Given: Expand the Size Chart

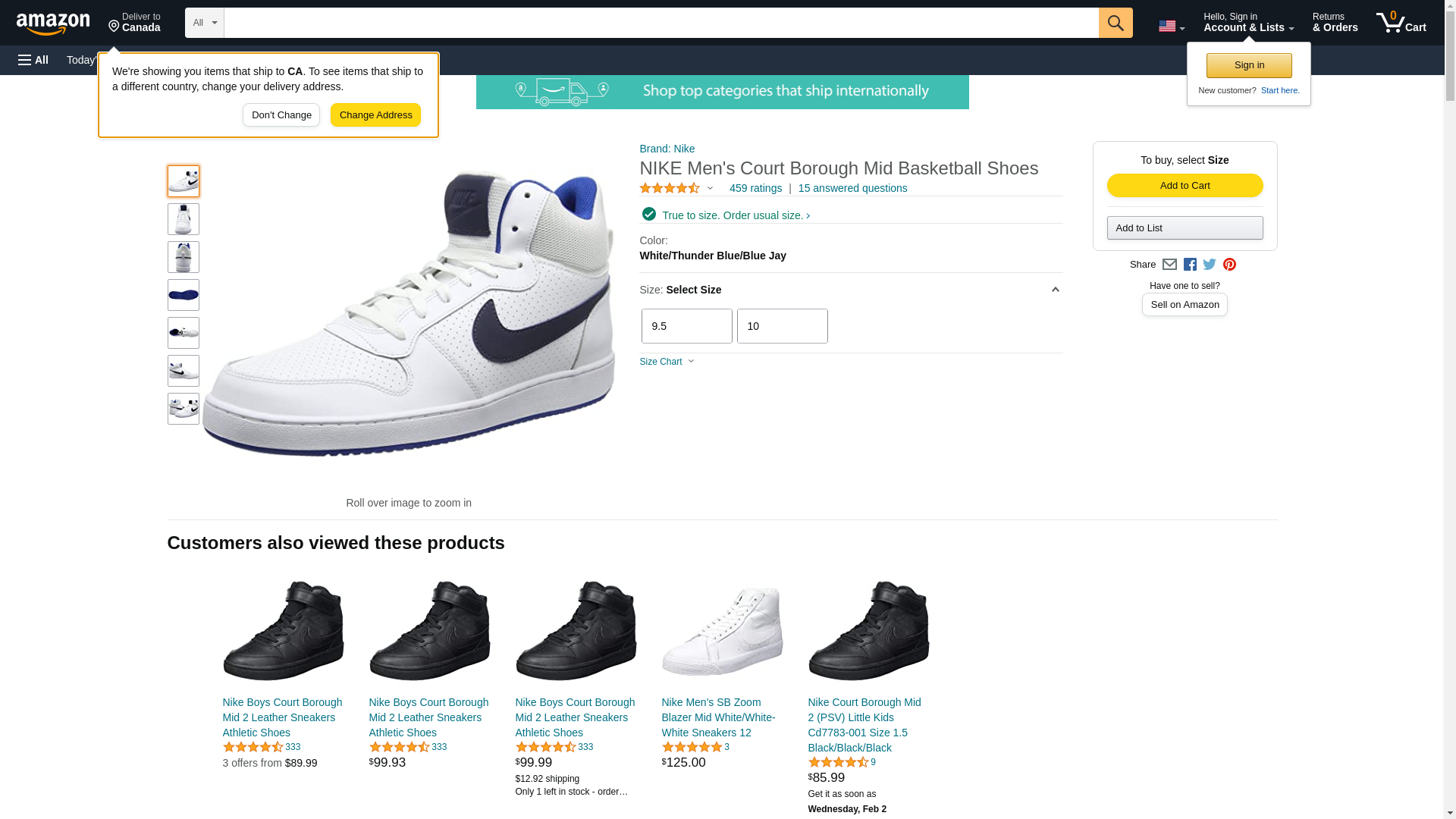Looking at the screenshot, I should coord(667,362).
